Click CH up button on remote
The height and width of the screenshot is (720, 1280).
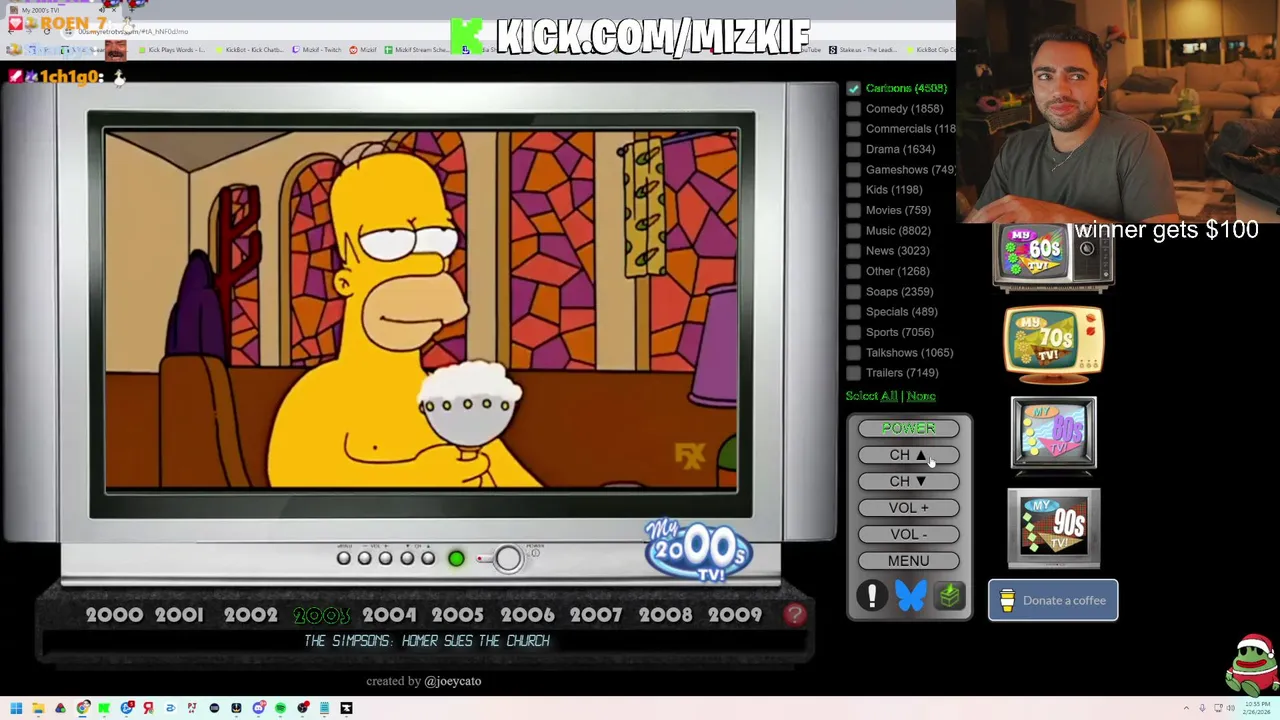[x=908, y=455]
